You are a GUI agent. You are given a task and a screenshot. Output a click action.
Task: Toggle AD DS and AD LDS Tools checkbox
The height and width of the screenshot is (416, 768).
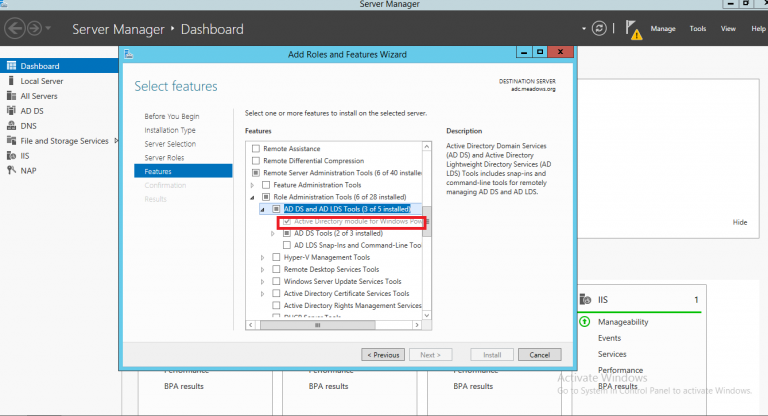point(276,209)
